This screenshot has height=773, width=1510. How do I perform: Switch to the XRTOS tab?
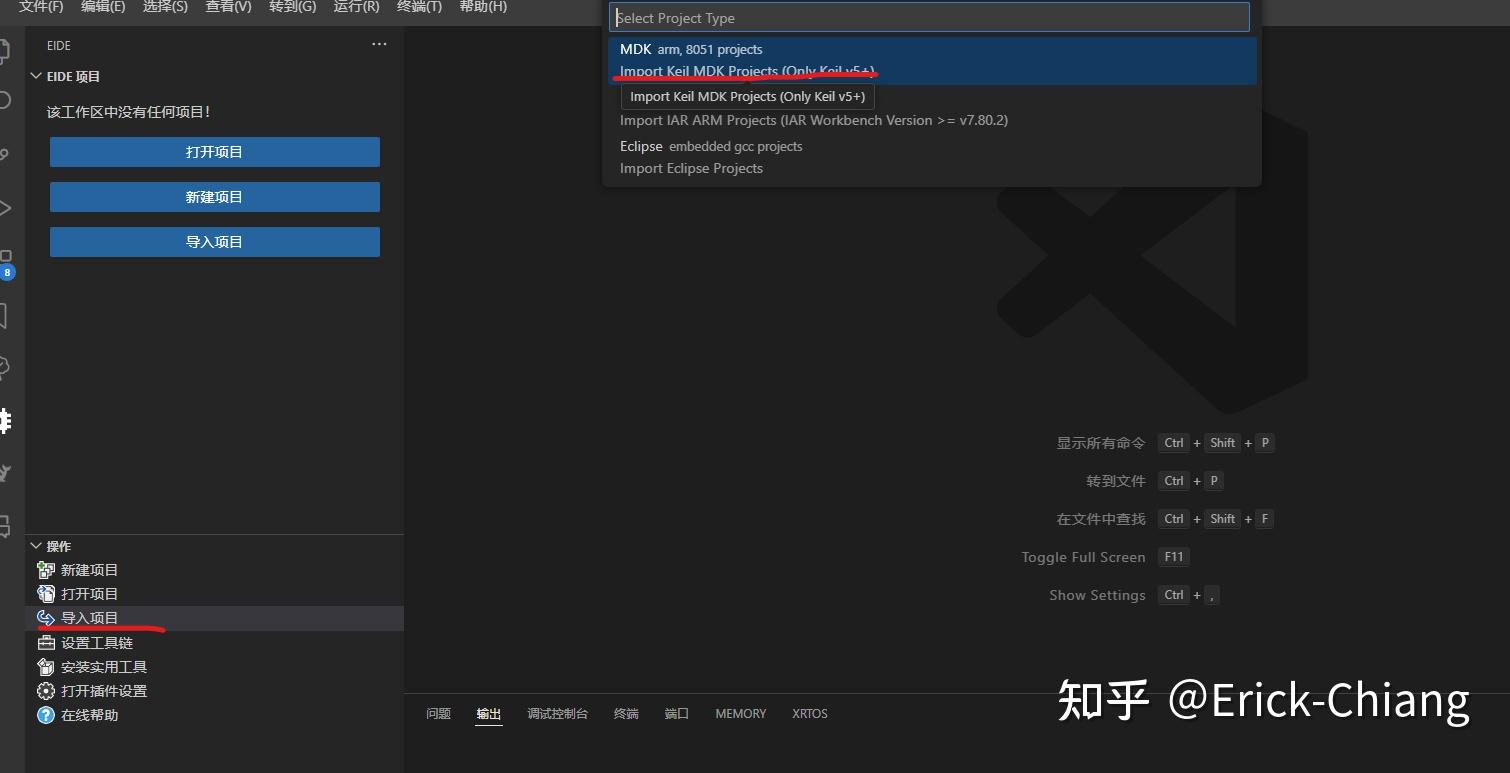click(x=809, y=713)
